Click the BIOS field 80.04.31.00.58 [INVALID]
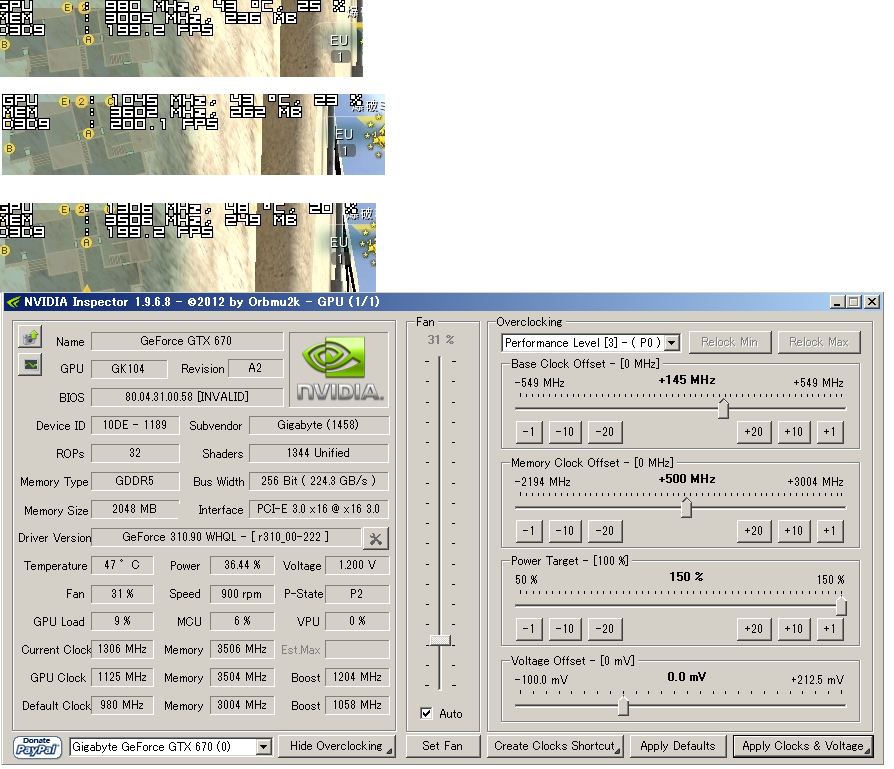Screen dimensions: 894x769 coord(186,397)
